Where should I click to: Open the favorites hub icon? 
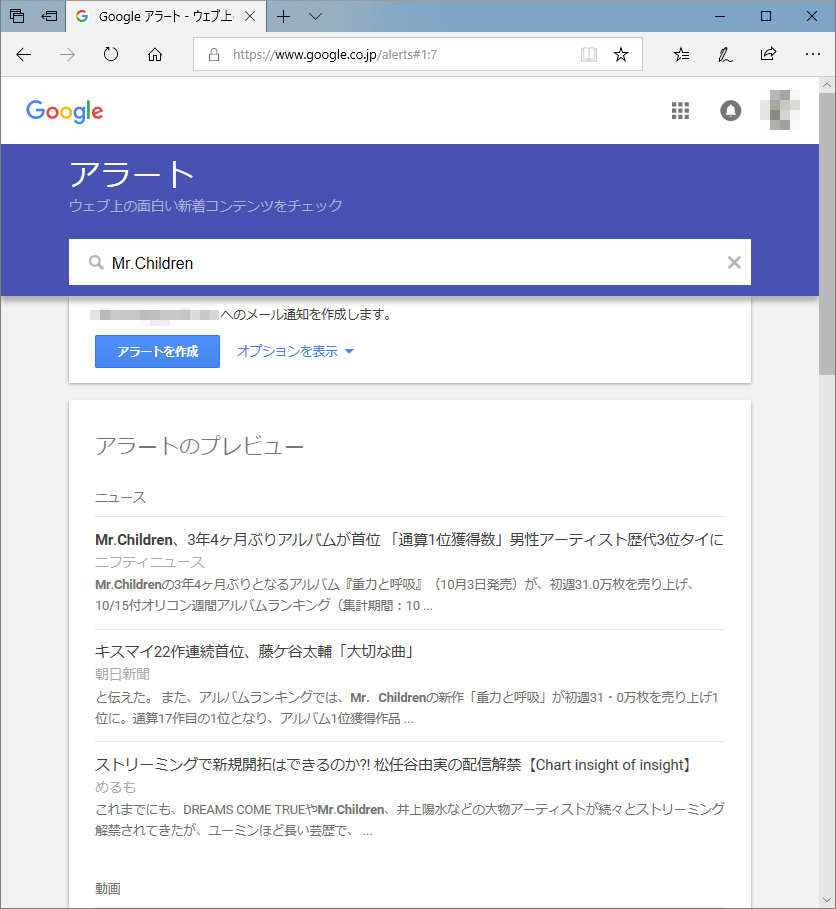point(681,54)
